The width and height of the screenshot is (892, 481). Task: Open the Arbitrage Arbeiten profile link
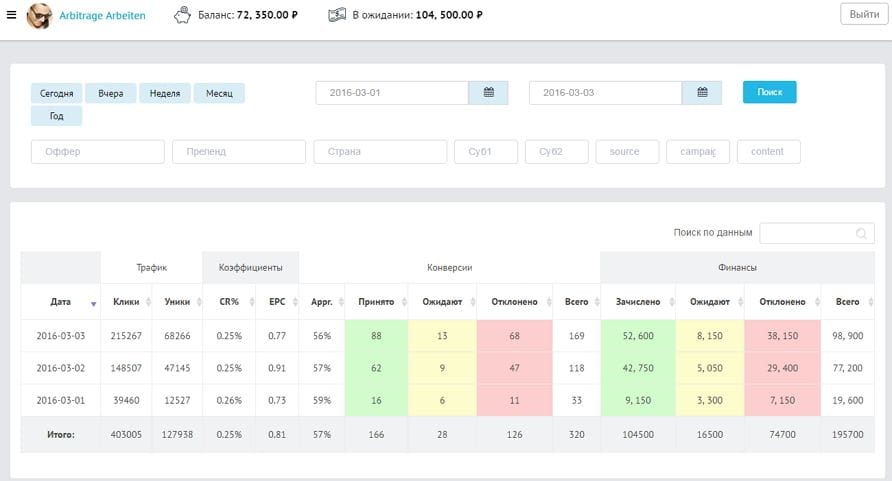point(102,15)
